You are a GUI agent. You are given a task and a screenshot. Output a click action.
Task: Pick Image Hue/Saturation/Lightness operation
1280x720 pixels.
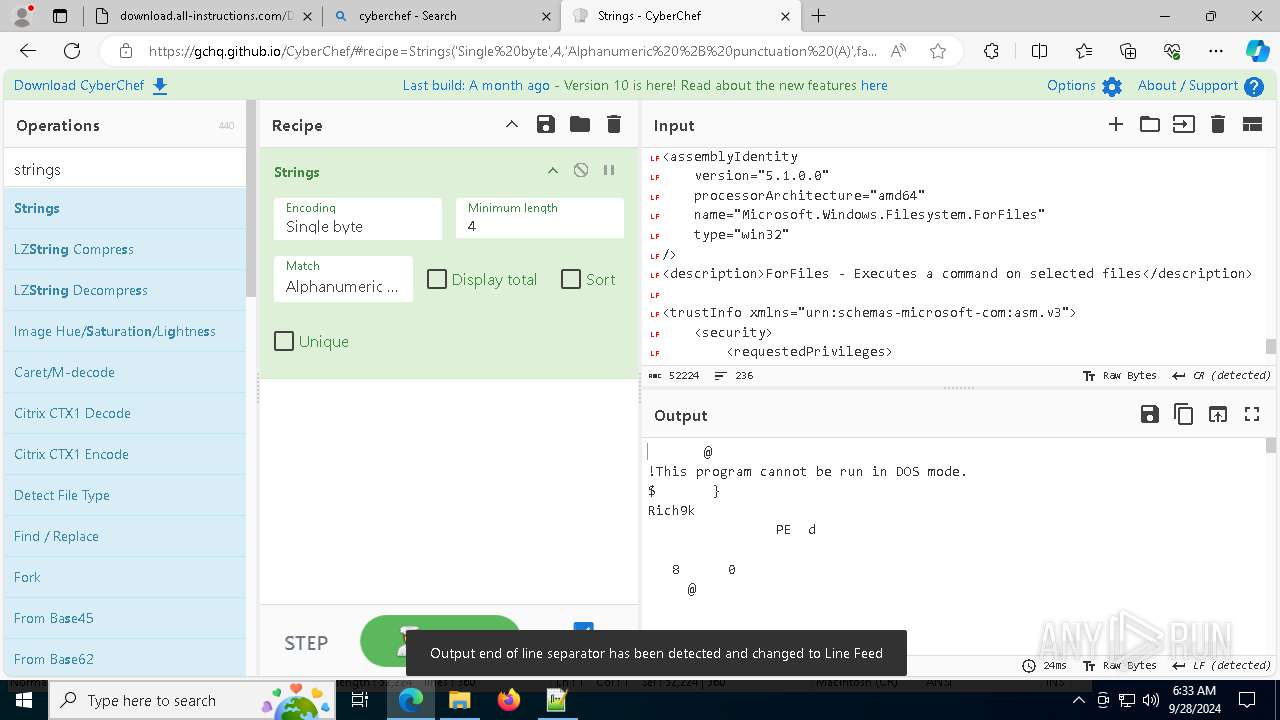pos(125,331)
